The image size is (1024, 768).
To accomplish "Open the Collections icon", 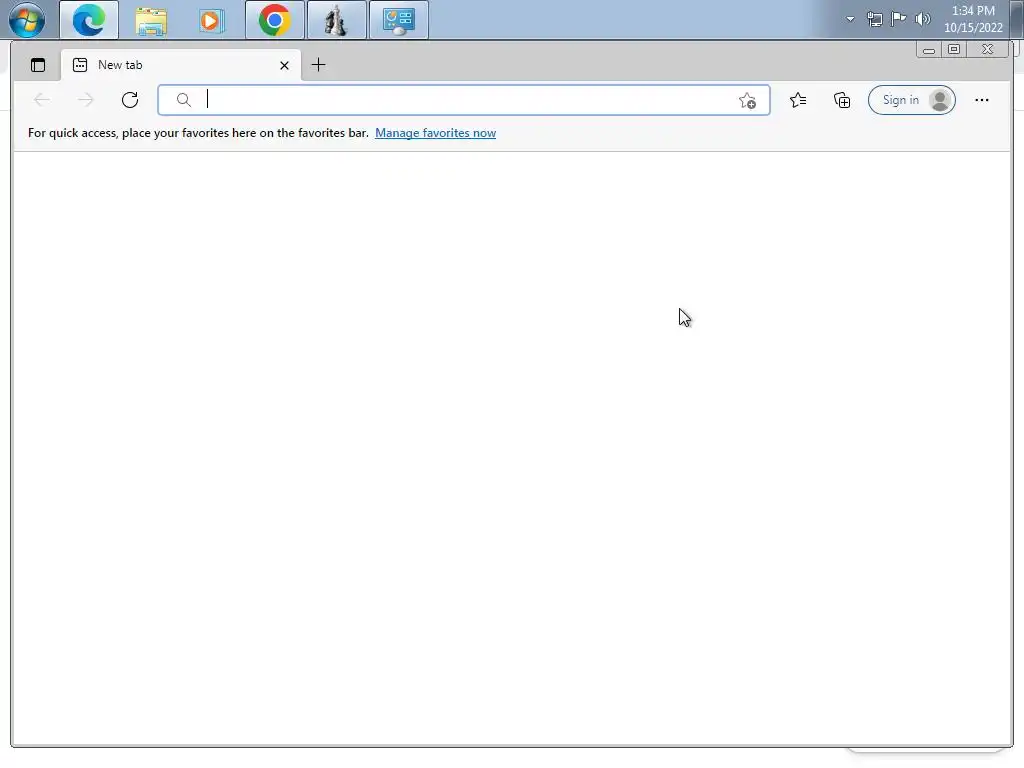I will click(x=842, y=100).
